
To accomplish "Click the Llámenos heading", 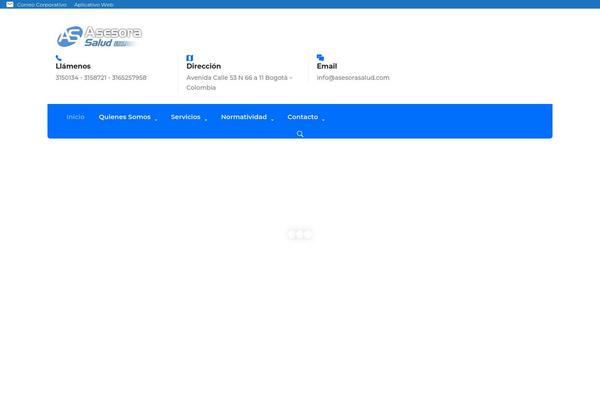I will tap(73, 66).
